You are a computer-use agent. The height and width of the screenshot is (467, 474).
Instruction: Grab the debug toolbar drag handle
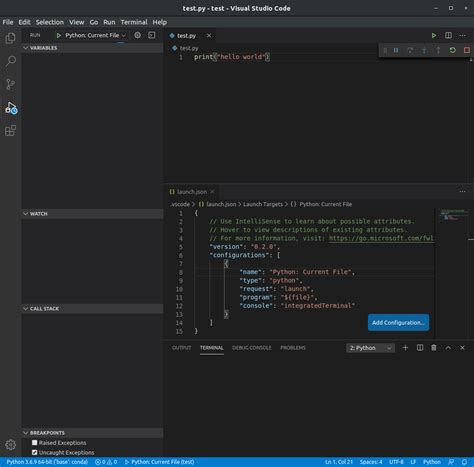pos(385,50)
